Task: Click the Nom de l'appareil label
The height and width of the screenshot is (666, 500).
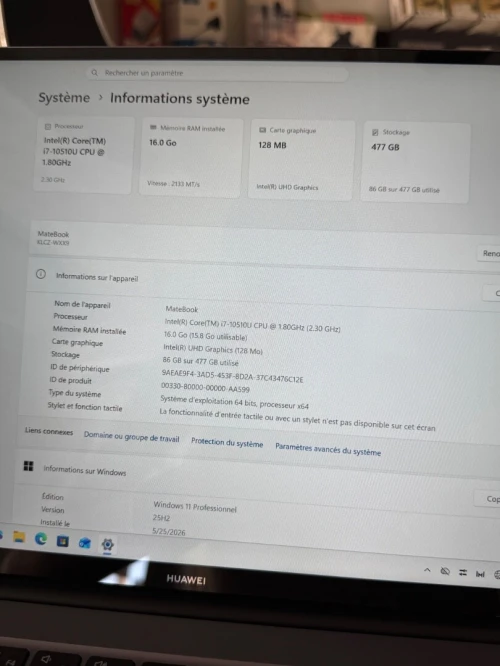Action: pyautogui.click(x=82, y=305)
